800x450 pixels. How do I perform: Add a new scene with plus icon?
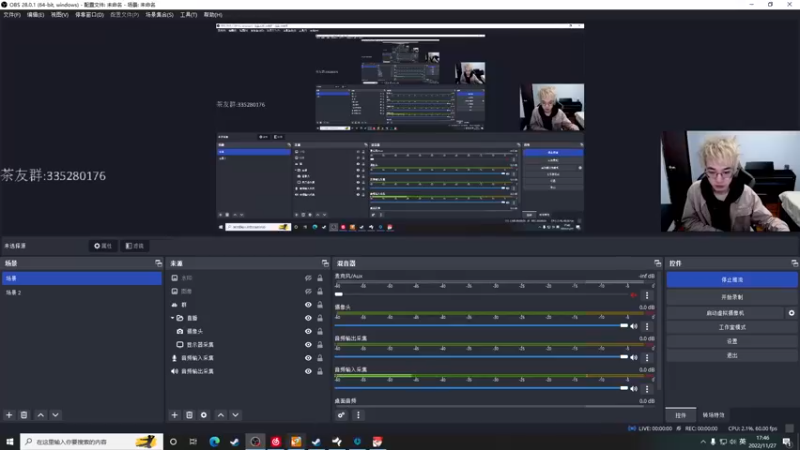coord(9,415)
